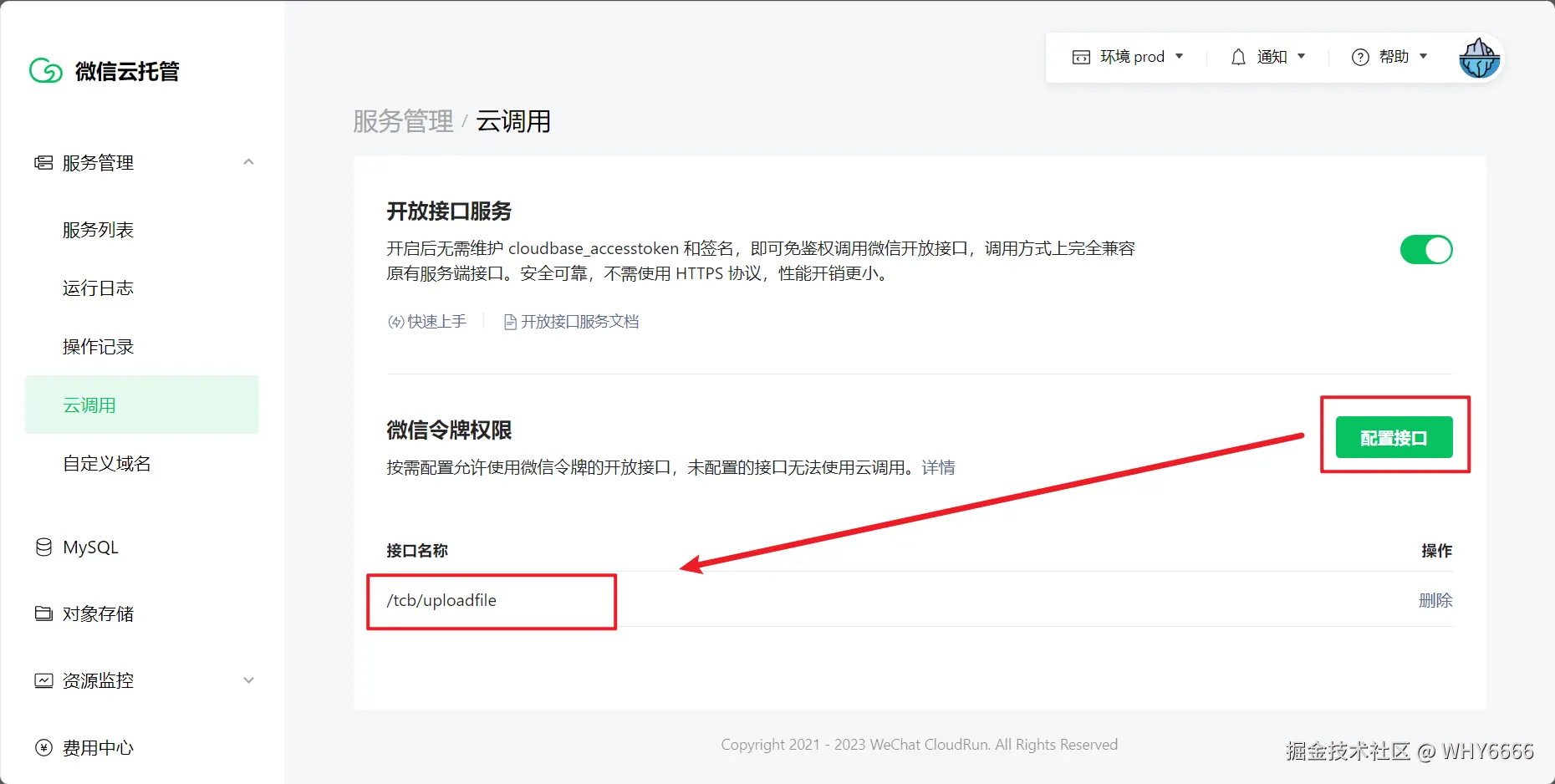The height and width of the screenshot is (784, 1555).
Task: Click the 开放接口服务 heading
Action: point(449,211)
